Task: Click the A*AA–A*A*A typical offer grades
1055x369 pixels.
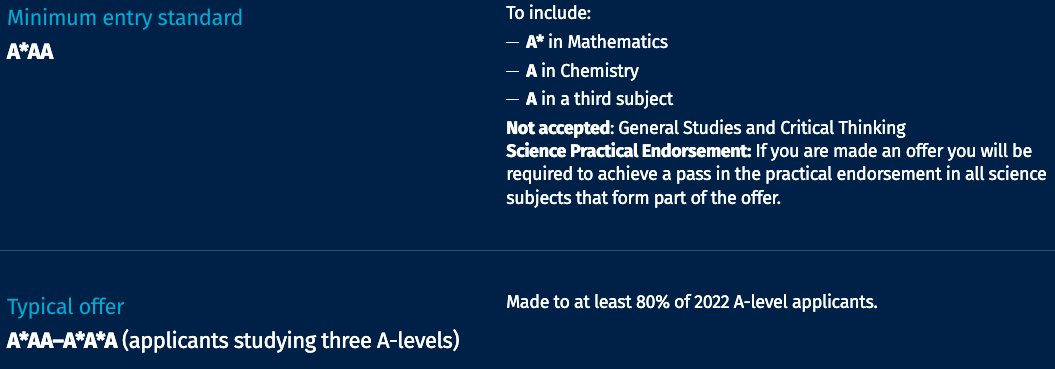Action: [x=62, y=341]
